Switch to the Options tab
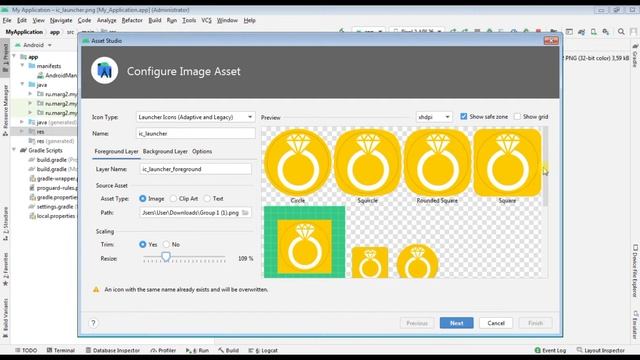Image resolution: width=640 pixels, height=360 pixels. 202,151
